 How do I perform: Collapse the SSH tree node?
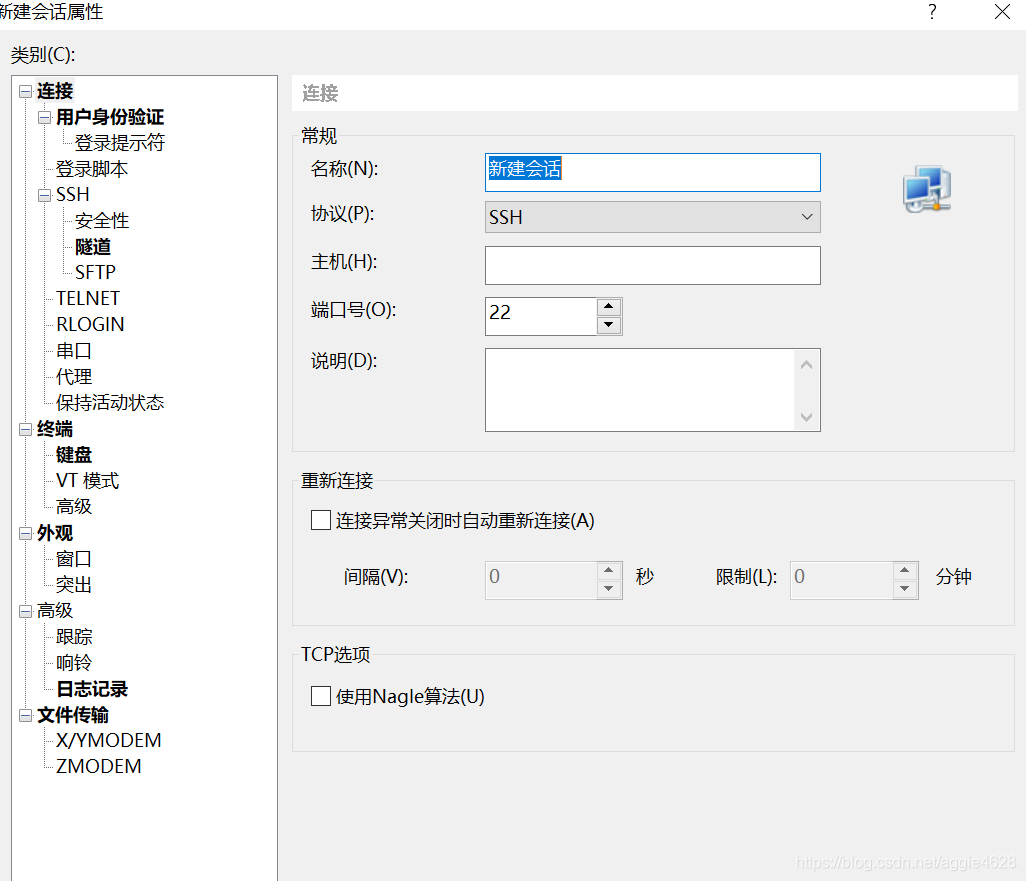click(44, 196)
